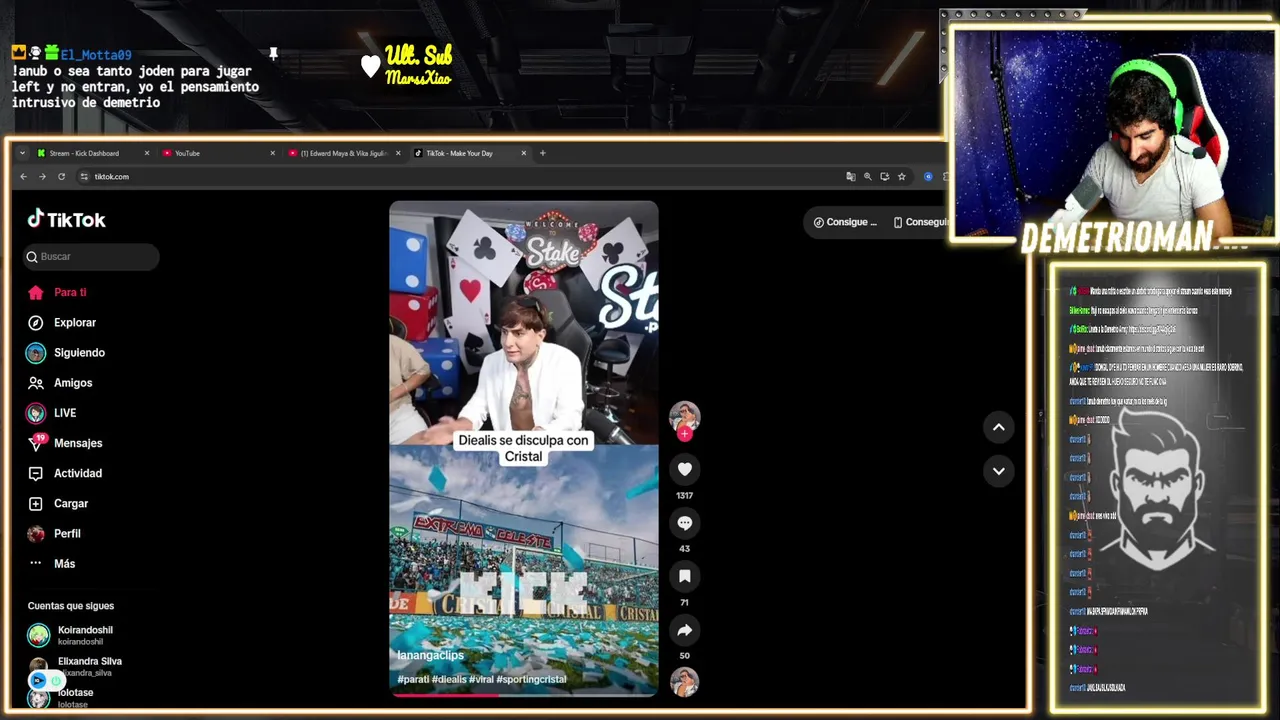Click the floating blue extension icon

tap(38, 680)
